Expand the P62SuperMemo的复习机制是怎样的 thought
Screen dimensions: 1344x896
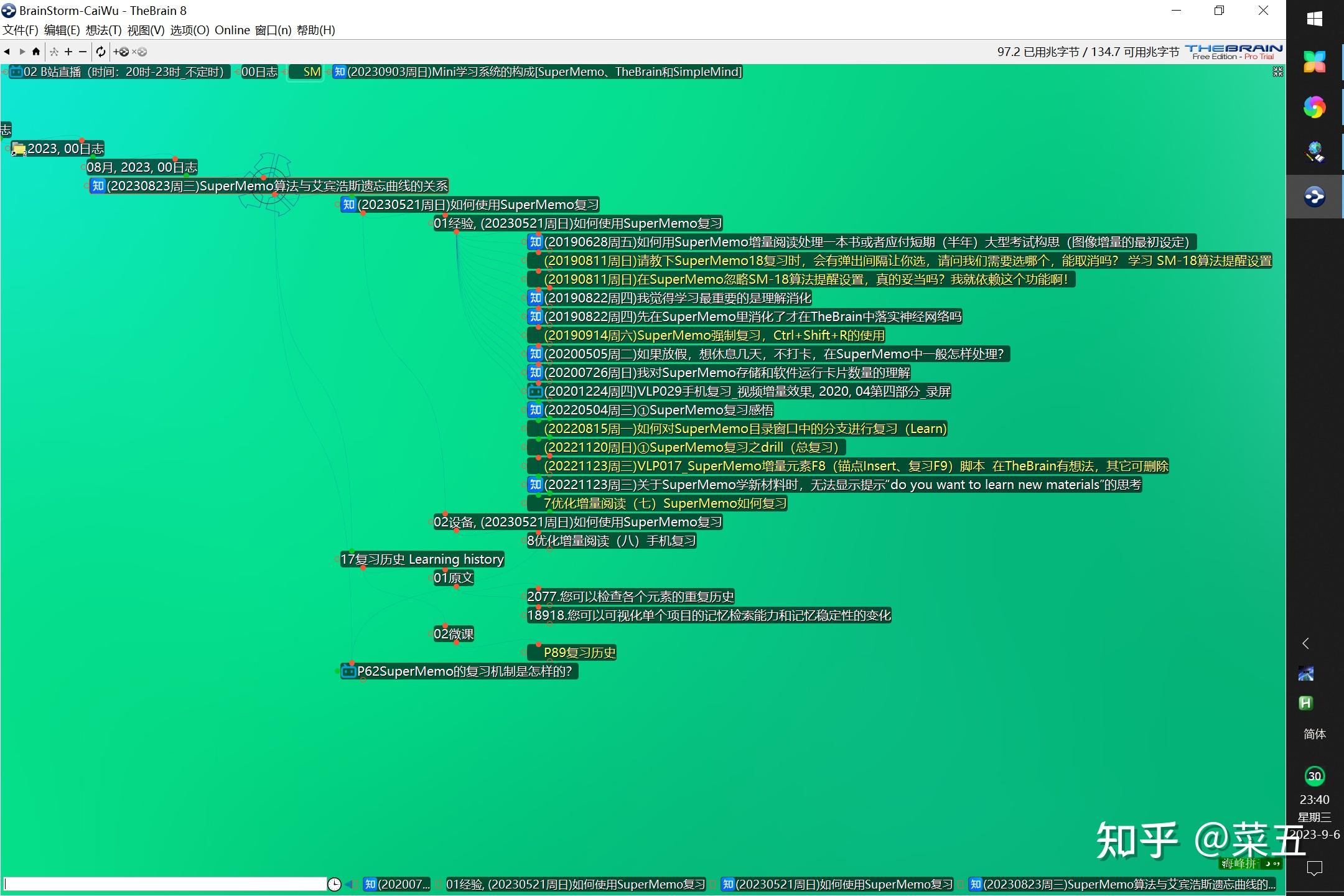tap(363, 680)
